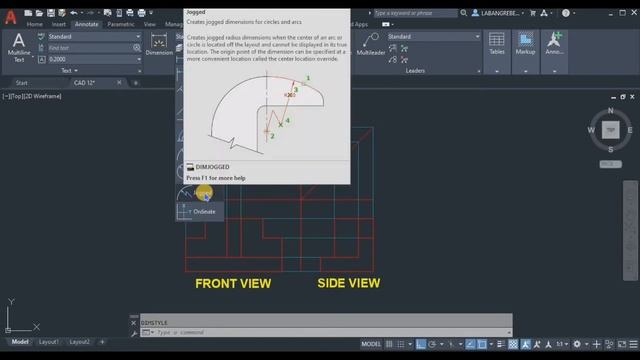Toggle lineweight display in status bar
Screen dimensions: 640x360
coord(501,344)
